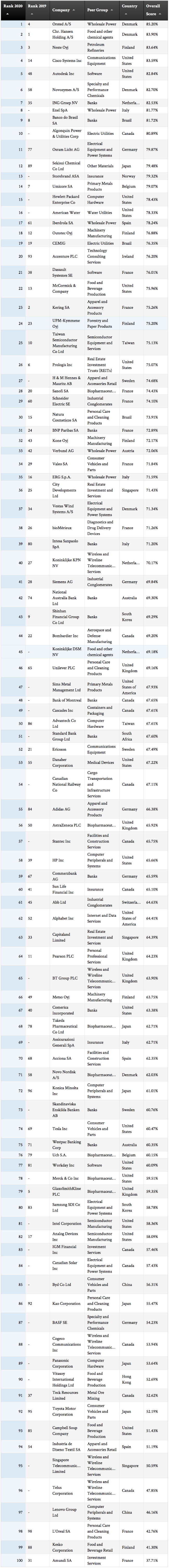Select the Adidas AG company cell
Viewport: 169px width, 1568px height.
61,809
